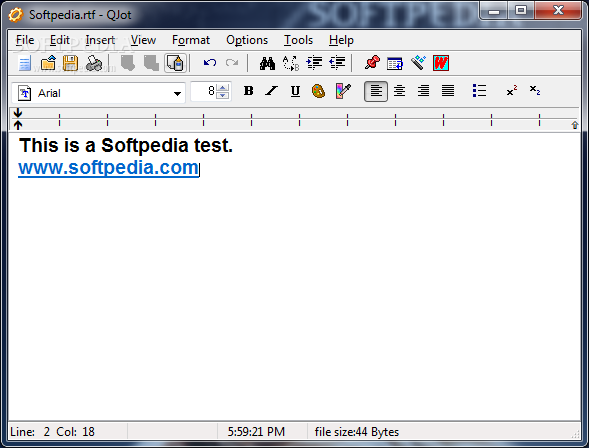Image resolution: width=589 pixels, height=448 pixels.
Task: Minimize the QJot window
Action: pos(494,11)
